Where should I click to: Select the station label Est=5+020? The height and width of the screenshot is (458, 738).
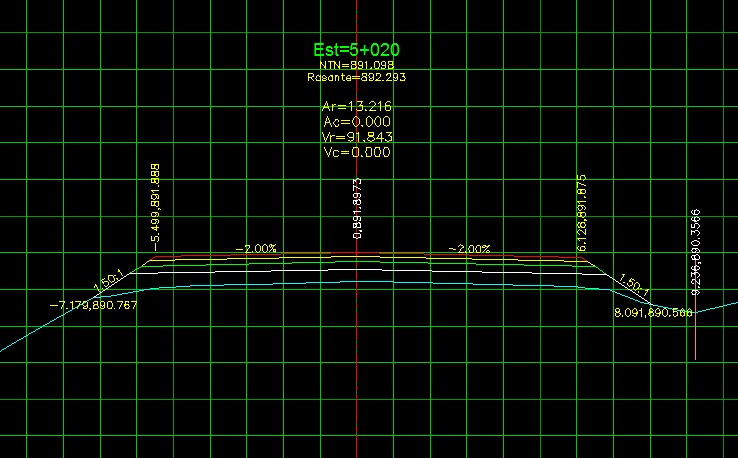pos(357,49)
